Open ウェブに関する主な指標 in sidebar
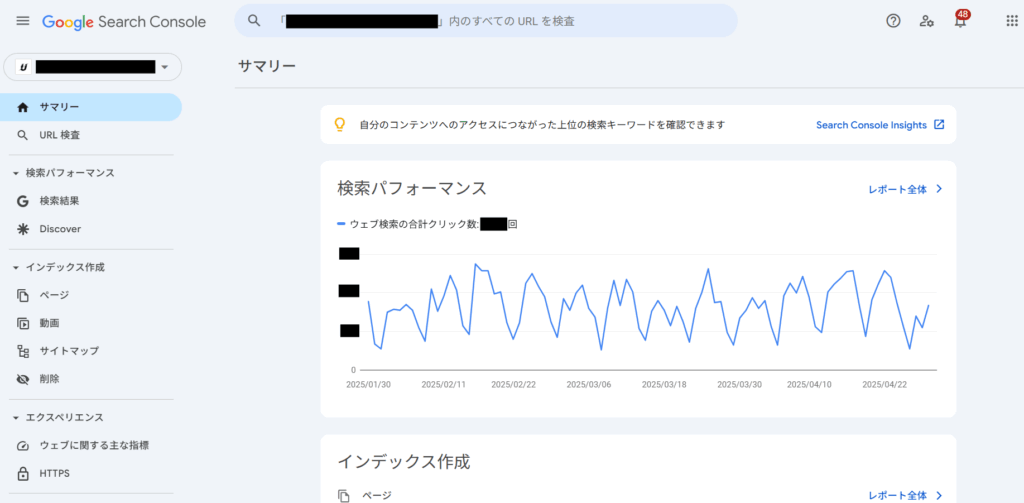 pos(91,446)
